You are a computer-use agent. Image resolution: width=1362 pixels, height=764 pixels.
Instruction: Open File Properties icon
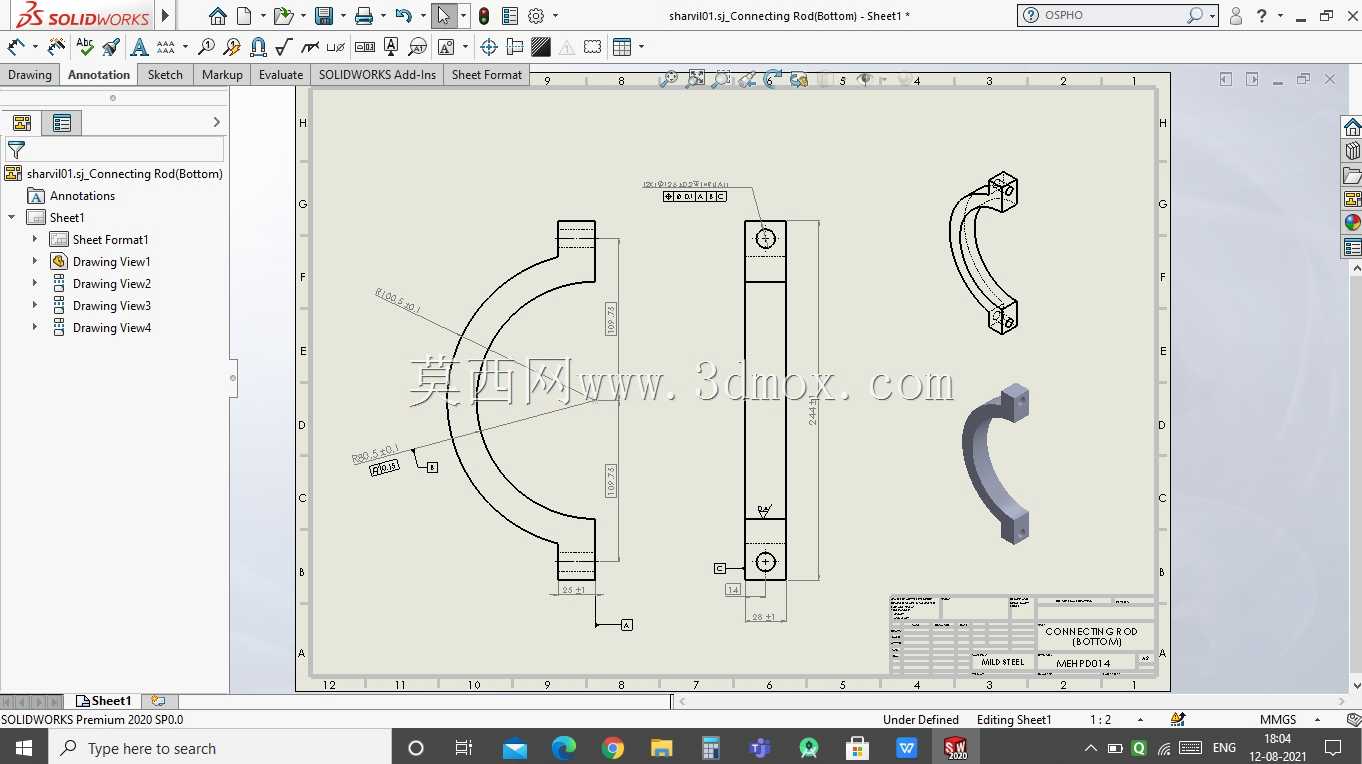pos(510,16)
